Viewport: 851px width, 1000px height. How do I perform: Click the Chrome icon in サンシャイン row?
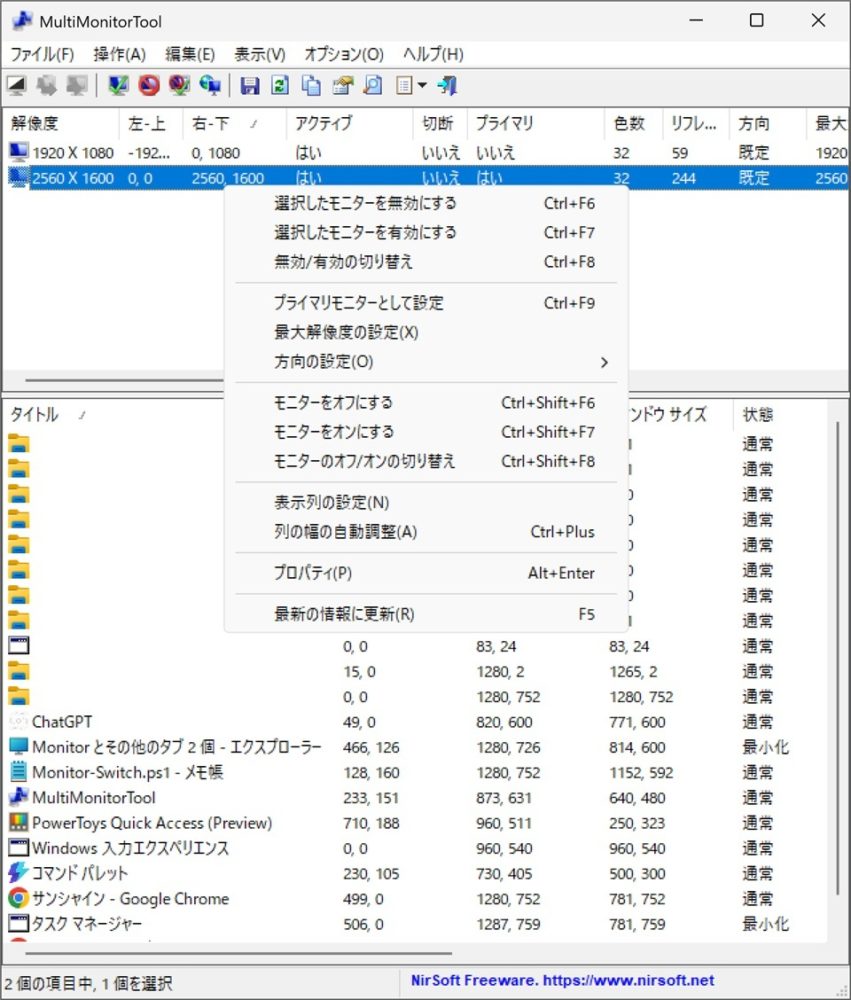(18, 898)
